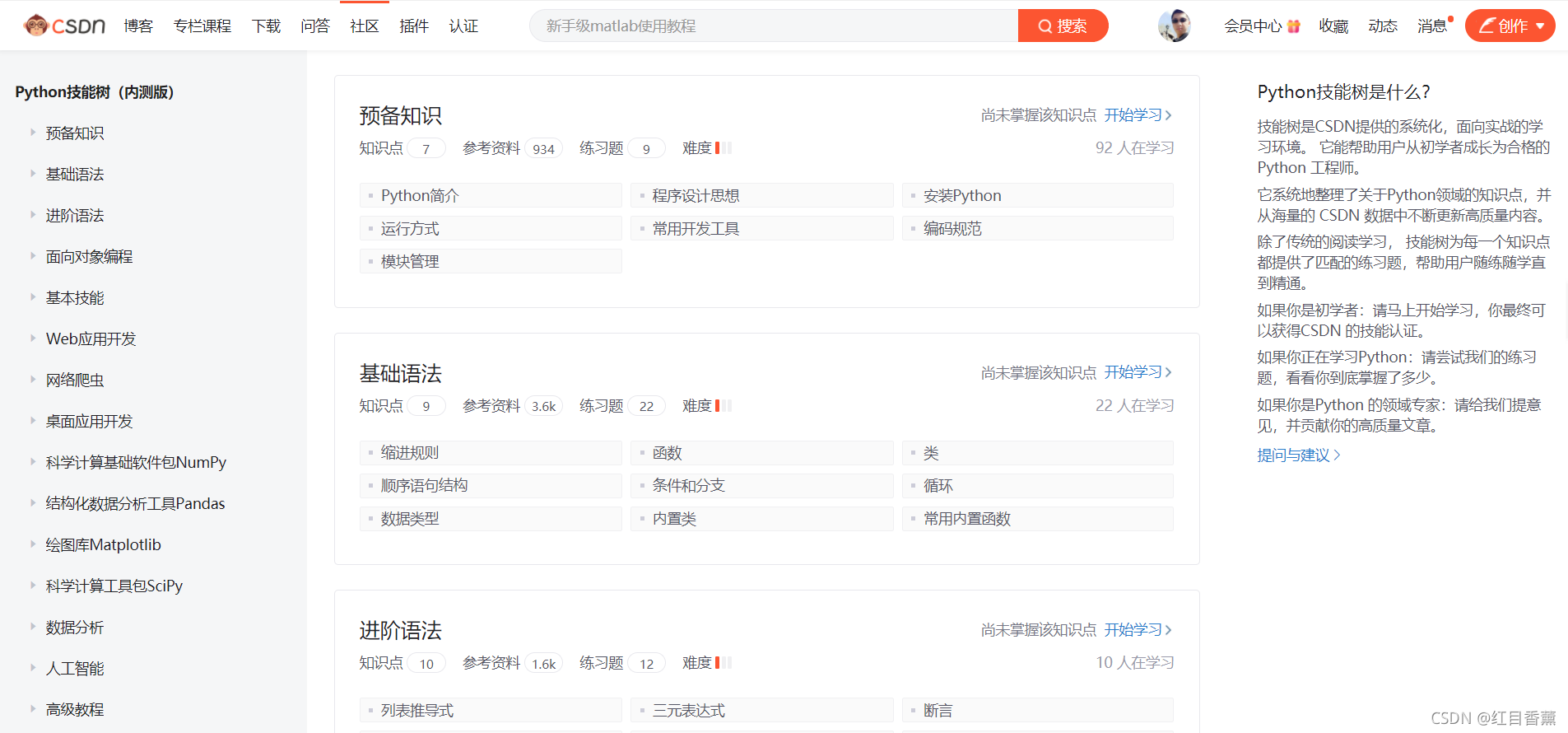Open the 认证 menu item

coord(463,26)
